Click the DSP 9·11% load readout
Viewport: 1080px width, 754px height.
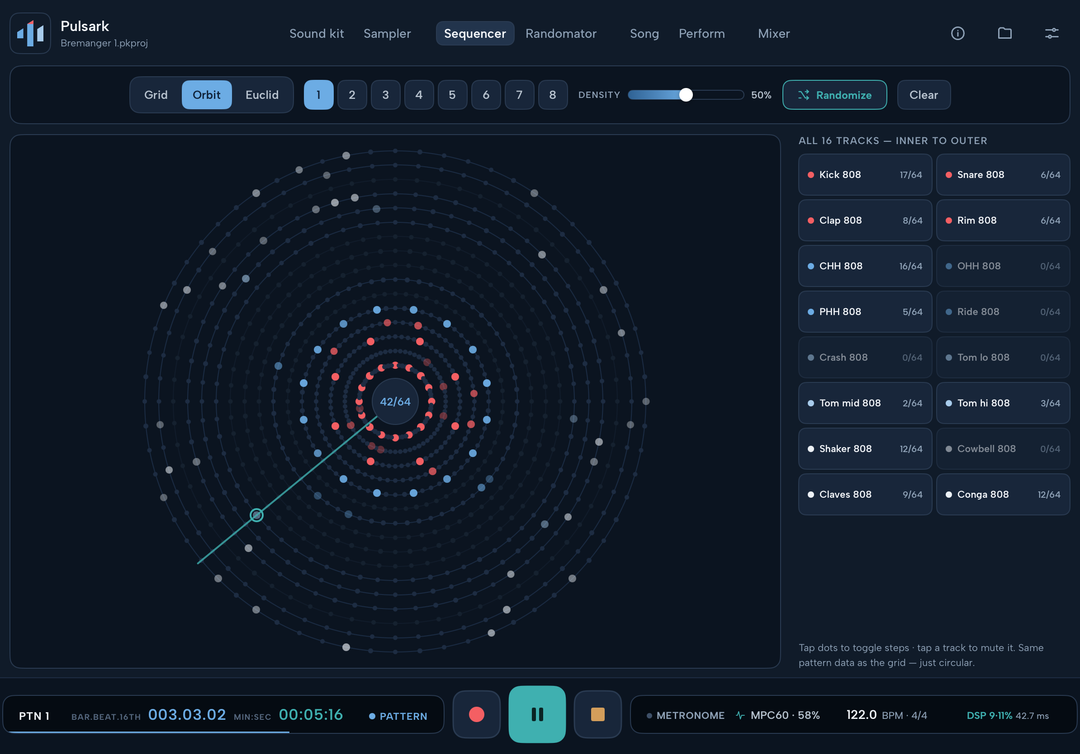pyautogui.click(x=989, y=715)
